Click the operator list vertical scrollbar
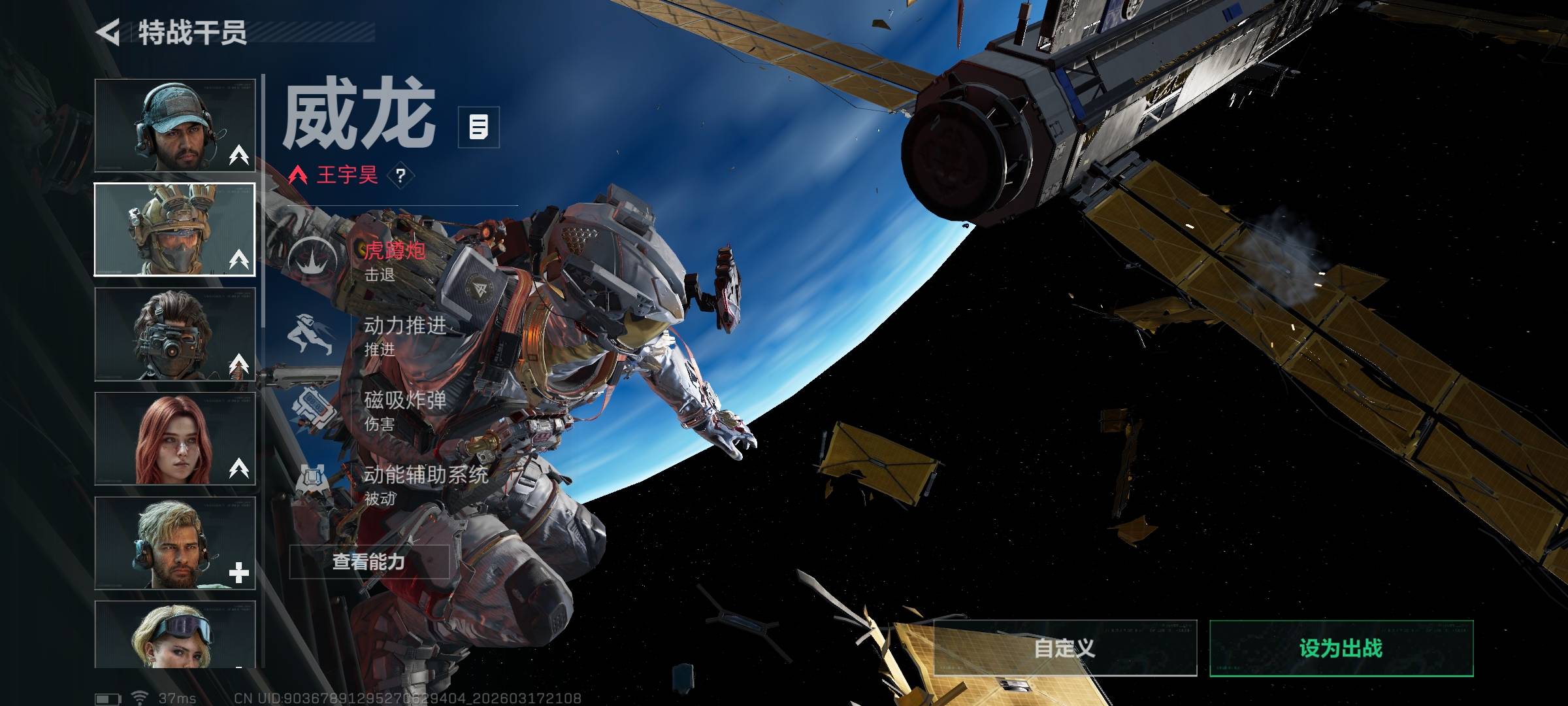 click(263, 203)
